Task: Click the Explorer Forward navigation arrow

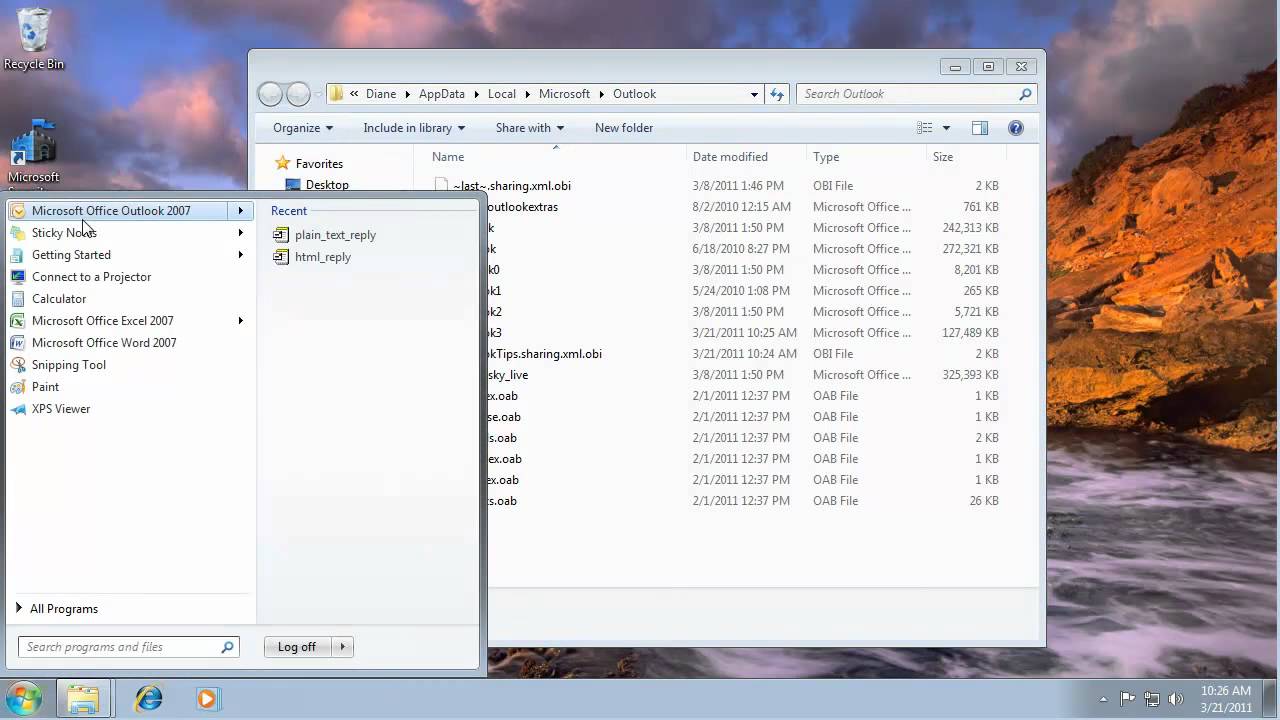Action: pyautogui.click(x=298, y=94)
